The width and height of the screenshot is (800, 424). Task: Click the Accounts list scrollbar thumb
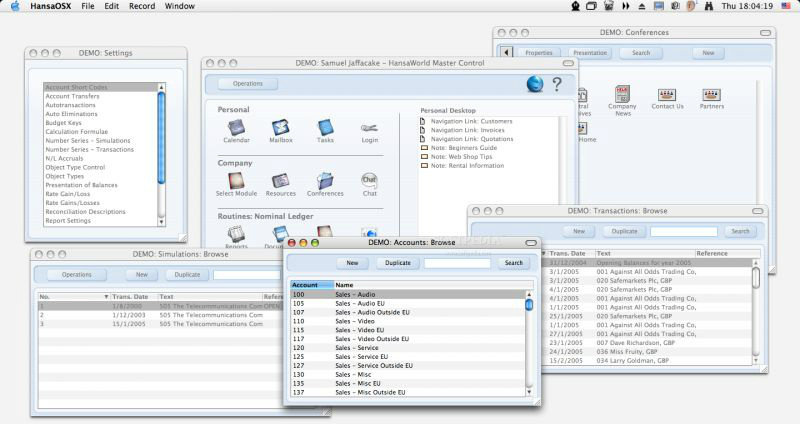tap(529, 305)
